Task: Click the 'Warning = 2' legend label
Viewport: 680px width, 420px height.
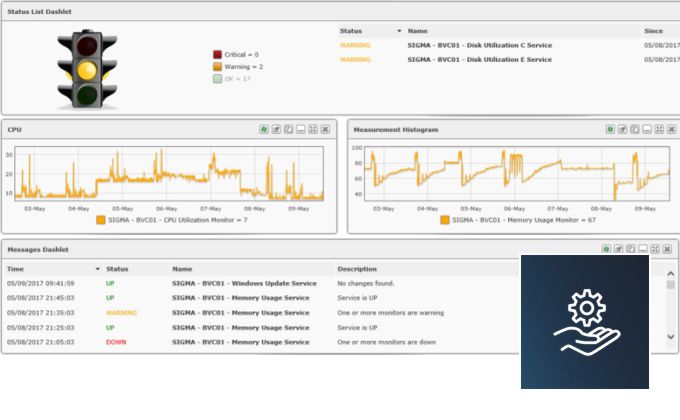Action: 244,67
